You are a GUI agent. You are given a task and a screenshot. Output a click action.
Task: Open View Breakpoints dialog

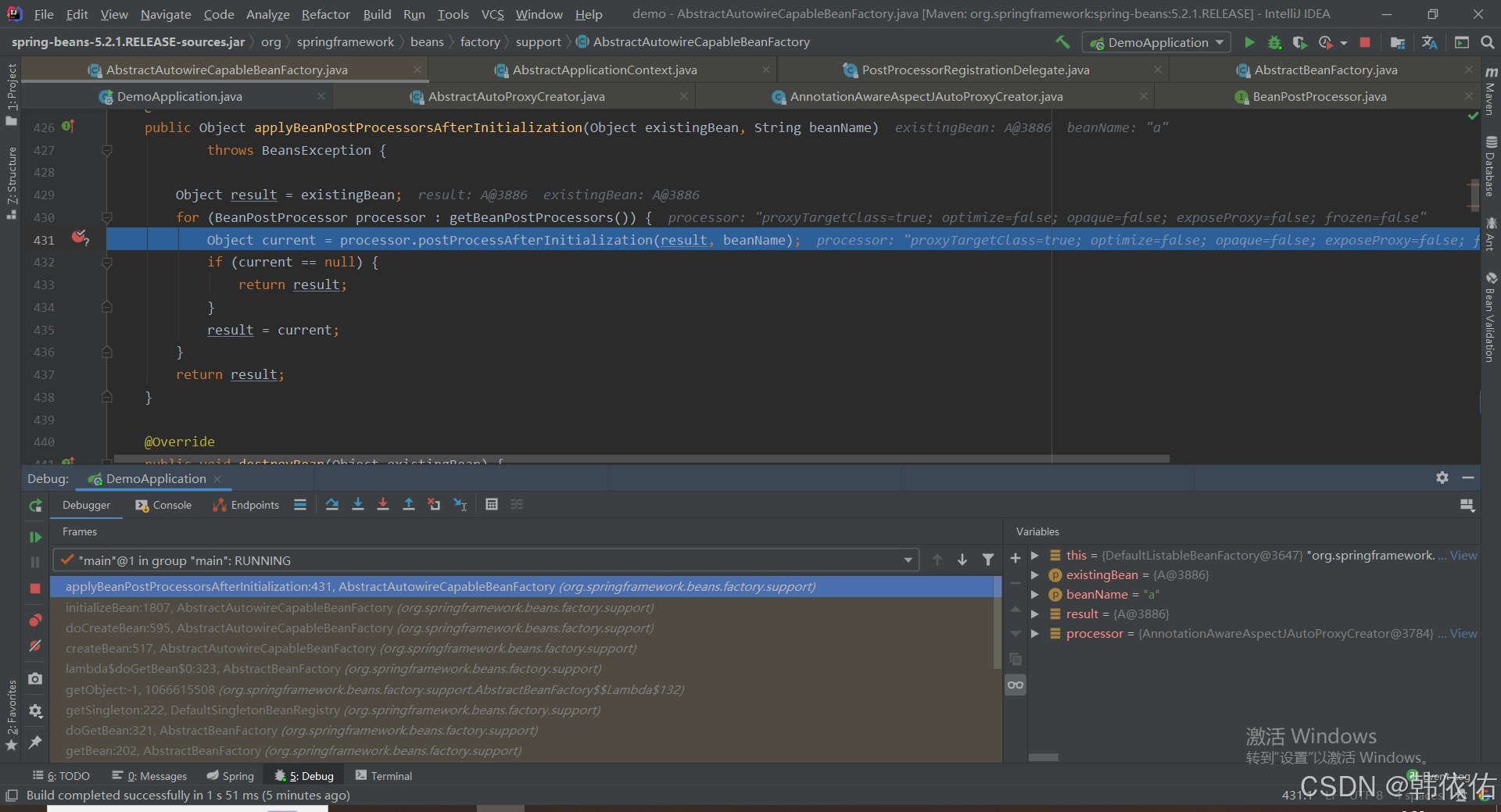click(x=35, y=621)
